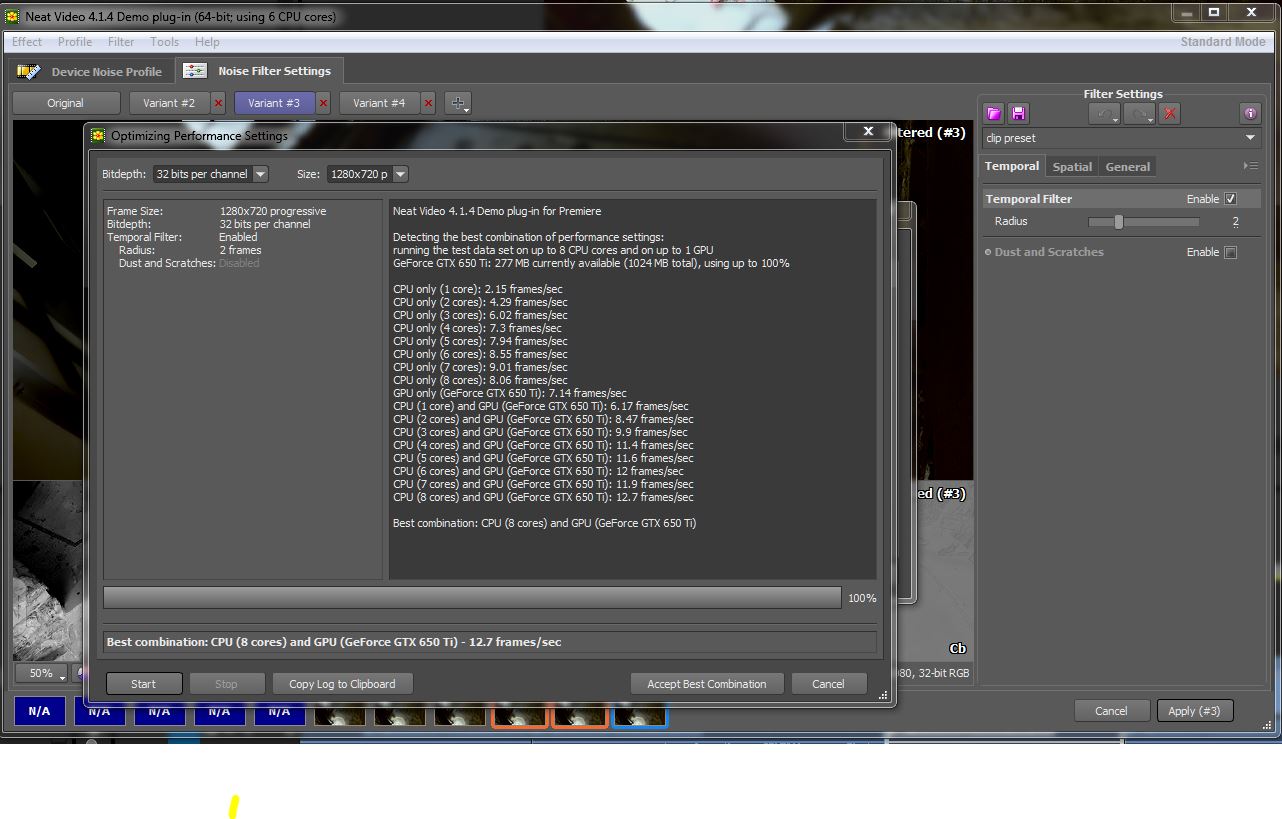Open the Filter menu
1282x819 pixels.
click(x=121, y=42)
